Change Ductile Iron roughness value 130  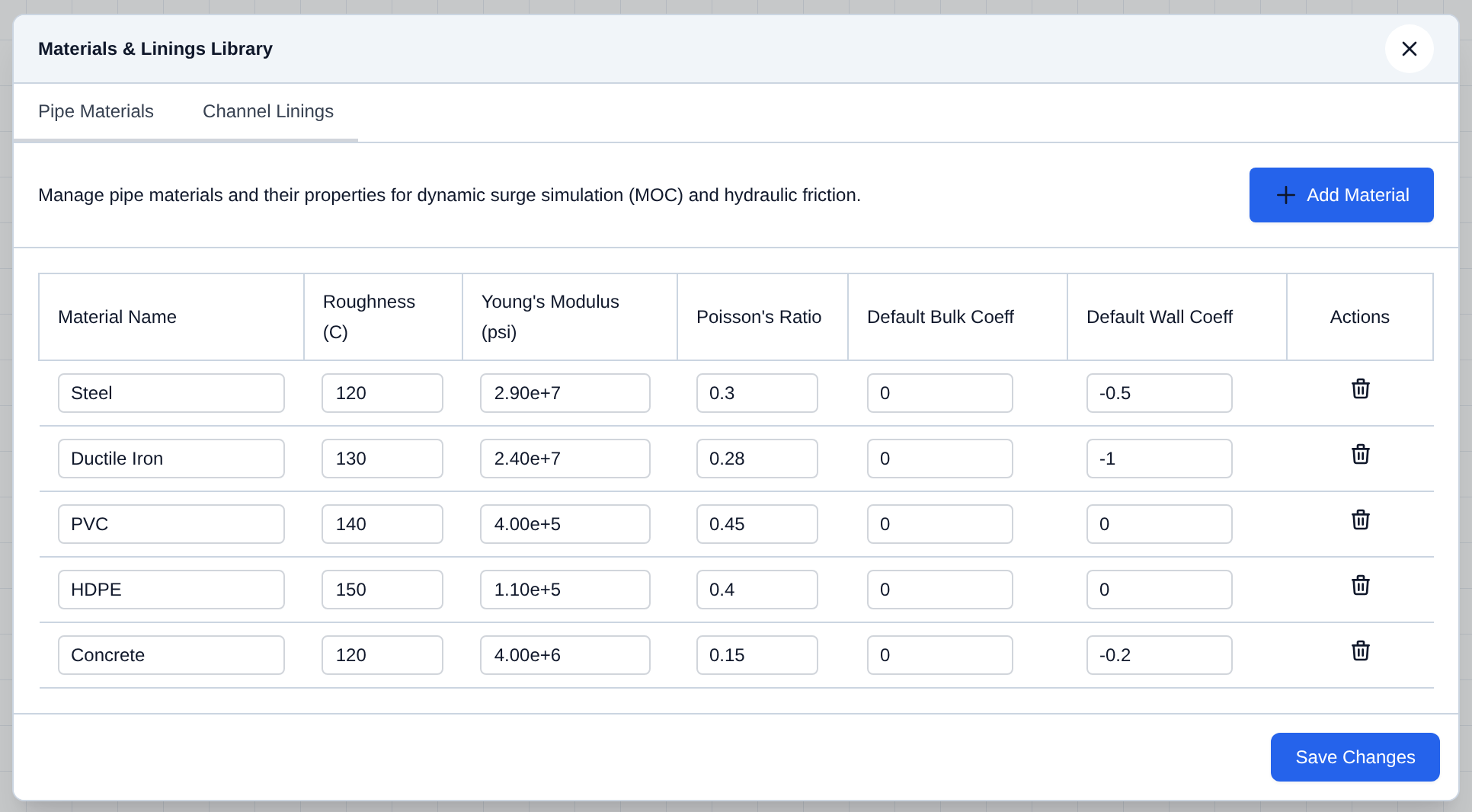(x=382, y=459)
